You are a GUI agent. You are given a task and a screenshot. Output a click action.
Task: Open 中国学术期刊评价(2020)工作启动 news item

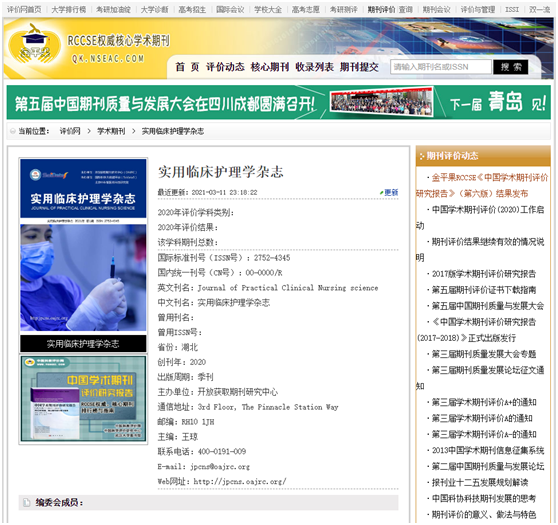(x=480, y=217)
